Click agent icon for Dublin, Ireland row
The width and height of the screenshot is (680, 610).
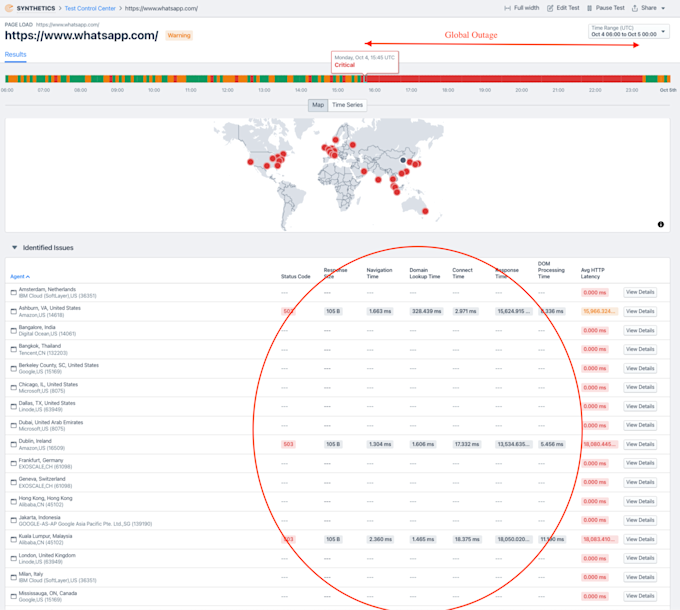point(13,444)
